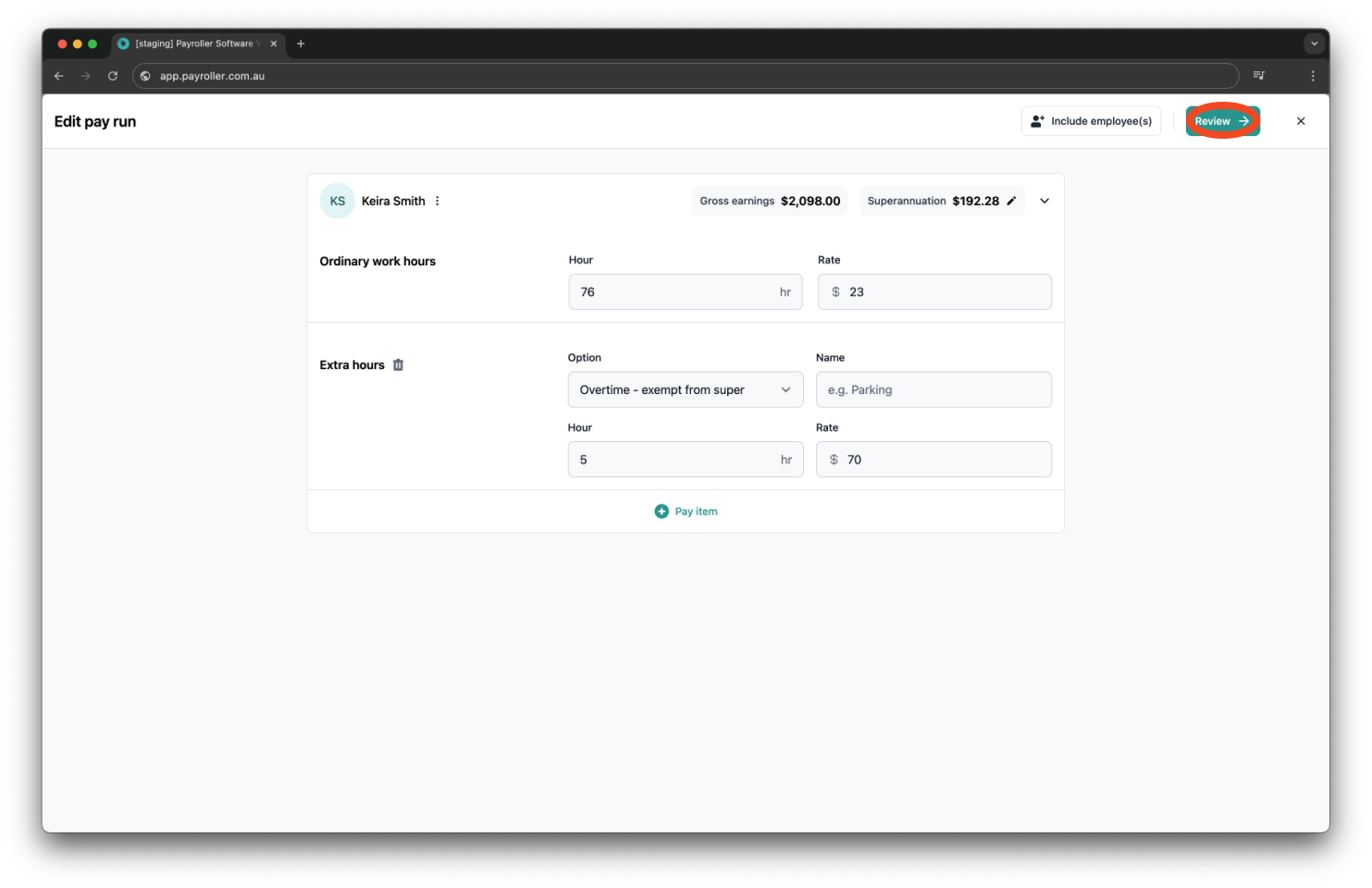The width and height of the screenshot is (1372, 888).
Task: Close the Edit pay run page
Action: tap(1300, 121)
